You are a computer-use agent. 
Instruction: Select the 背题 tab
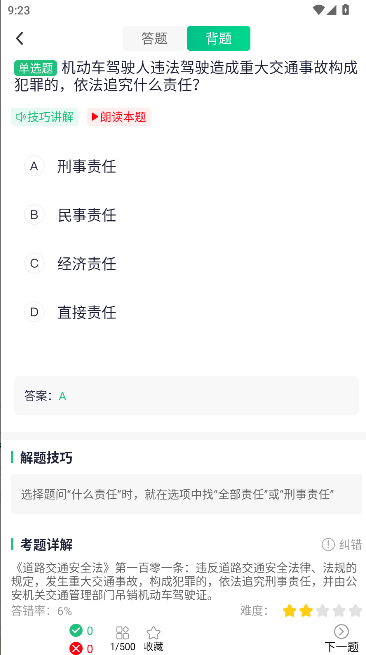click(219, 38)
